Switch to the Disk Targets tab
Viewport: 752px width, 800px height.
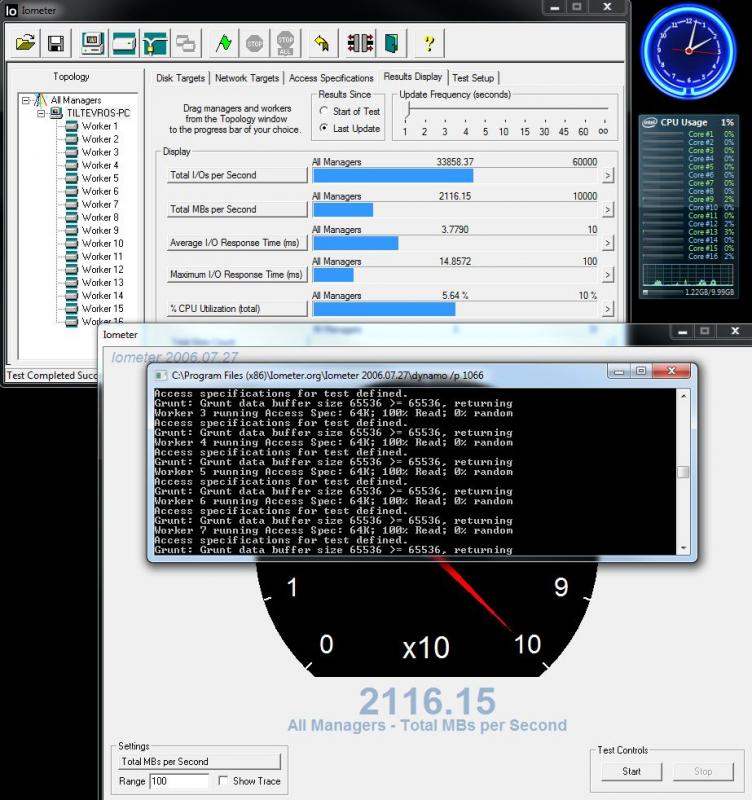(180, 78)
